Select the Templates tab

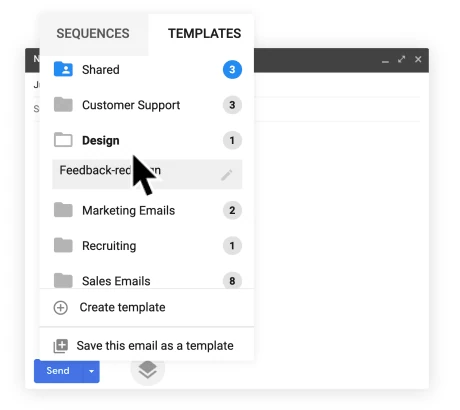coord(204,34)
